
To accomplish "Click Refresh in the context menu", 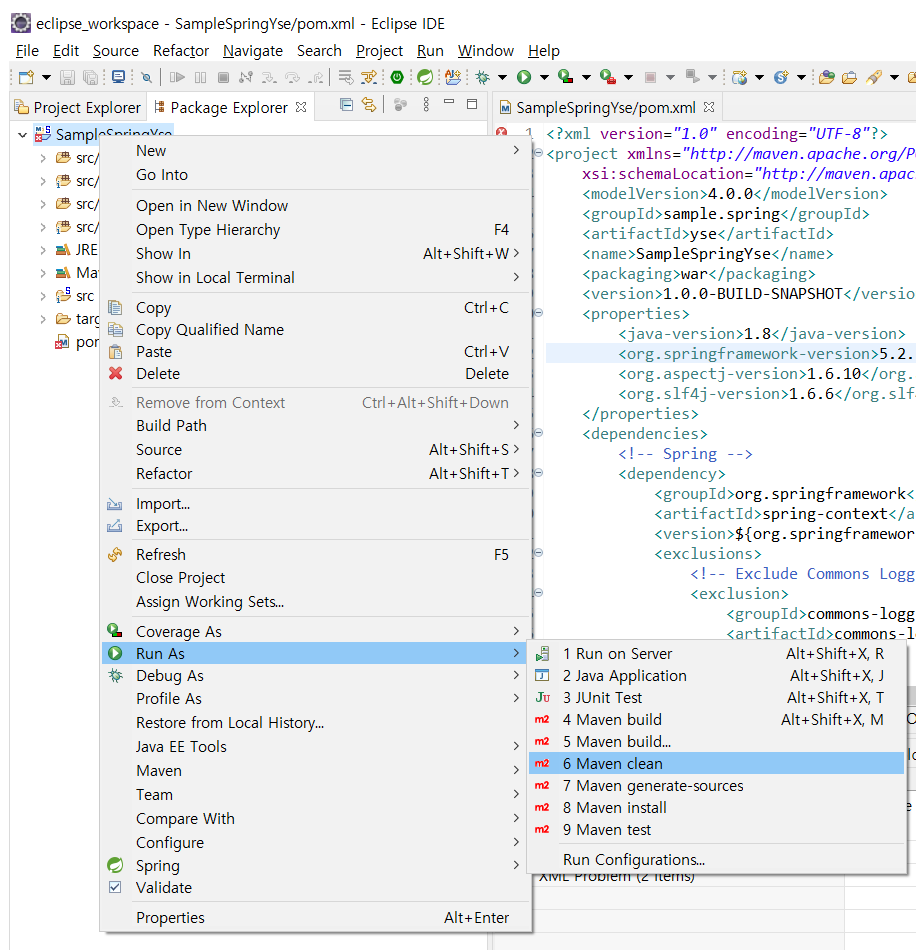I will 317,554.
